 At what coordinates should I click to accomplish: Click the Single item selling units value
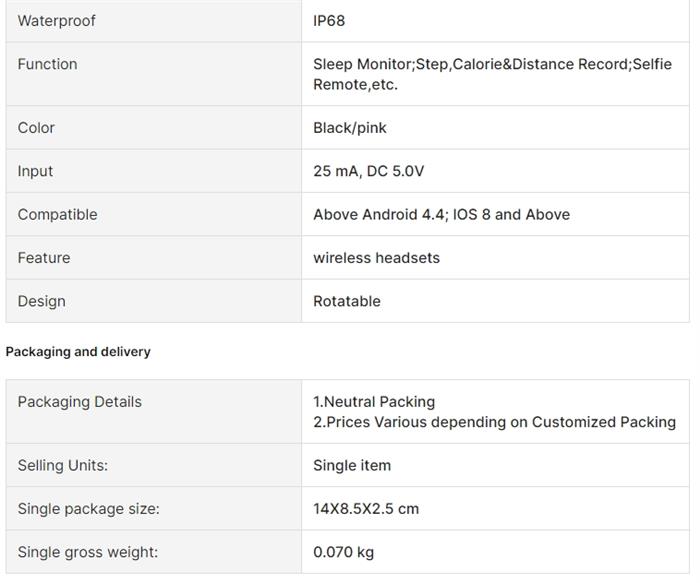point(352,465)
